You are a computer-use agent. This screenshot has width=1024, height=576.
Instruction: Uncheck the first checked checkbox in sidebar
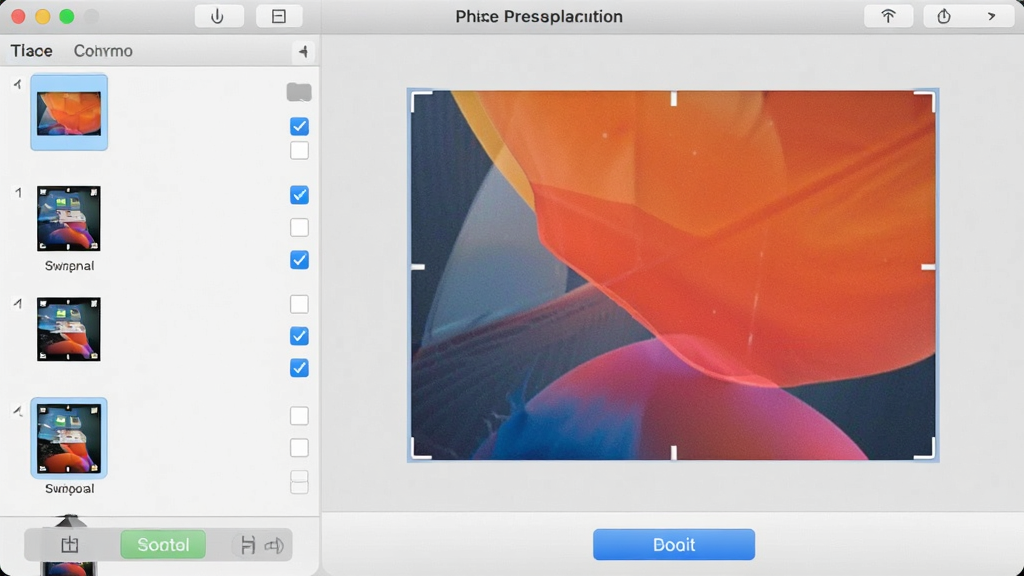299,126
